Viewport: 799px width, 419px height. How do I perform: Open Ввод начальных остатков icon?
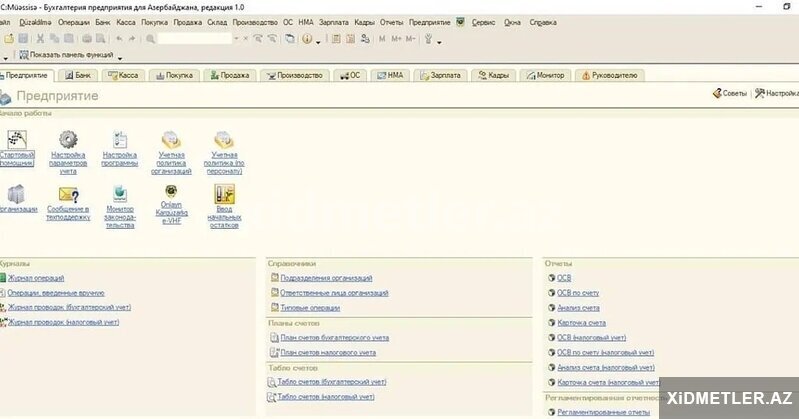224,194
